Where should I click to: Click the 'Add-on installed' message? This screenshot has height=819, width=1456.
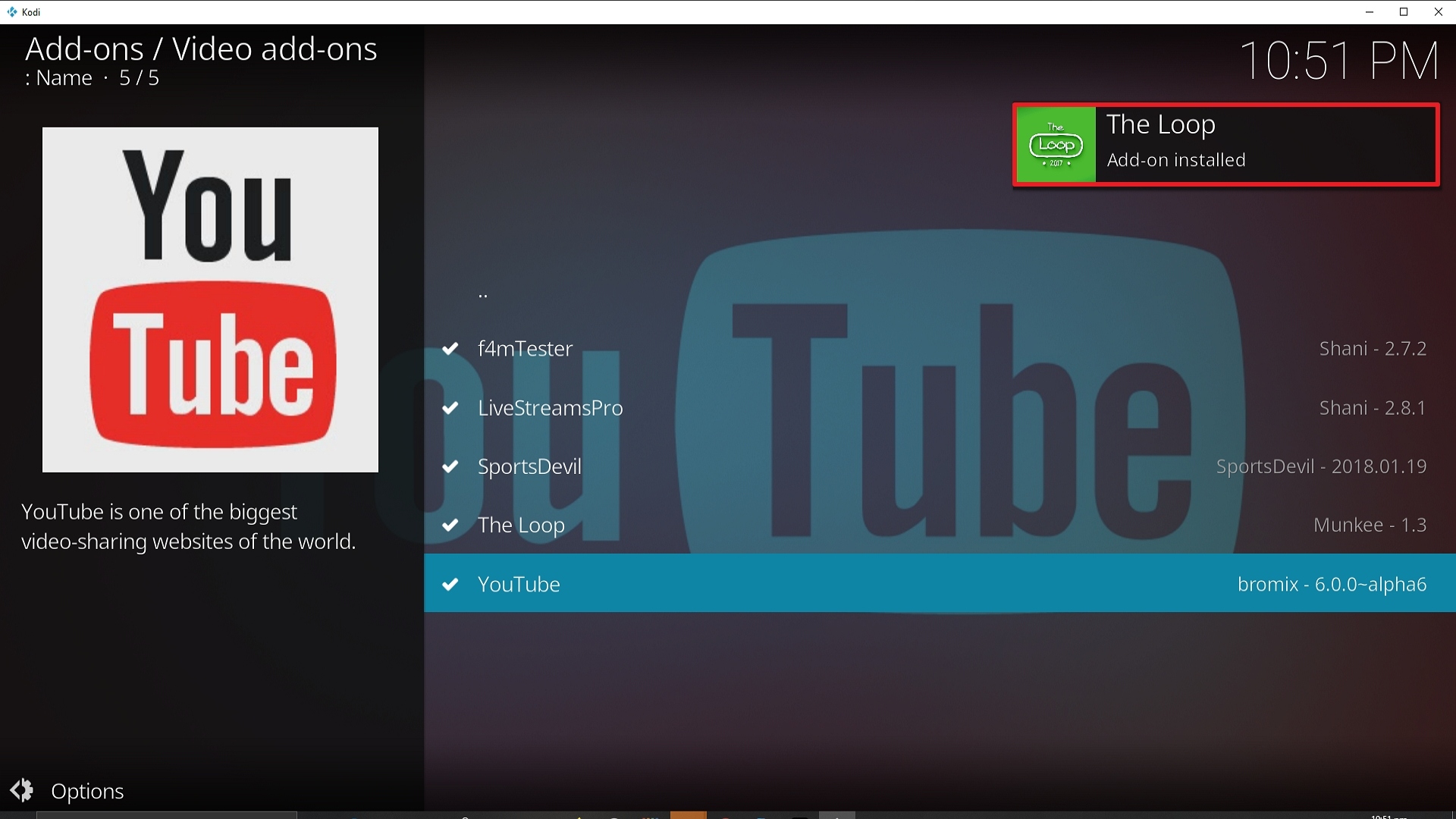tap(1176, 160)
